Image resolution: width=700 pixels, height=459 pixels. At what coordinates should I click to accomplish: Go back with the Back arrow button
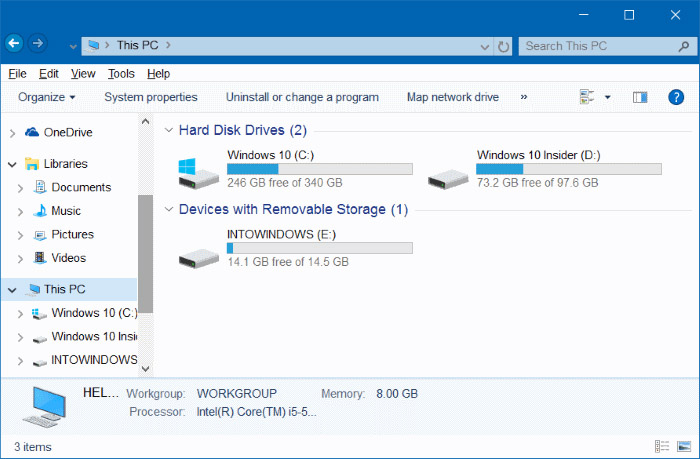pyautogui.click(x=14, y=44)
